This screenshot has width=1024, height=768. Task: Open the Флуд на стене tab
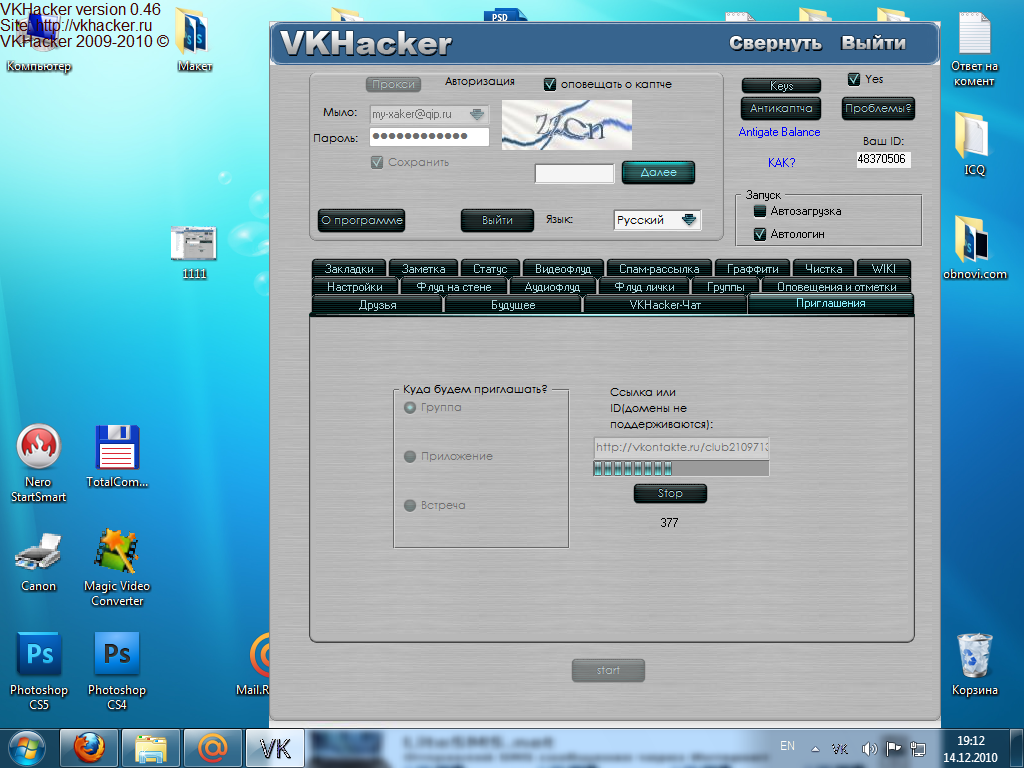(453, 287)
